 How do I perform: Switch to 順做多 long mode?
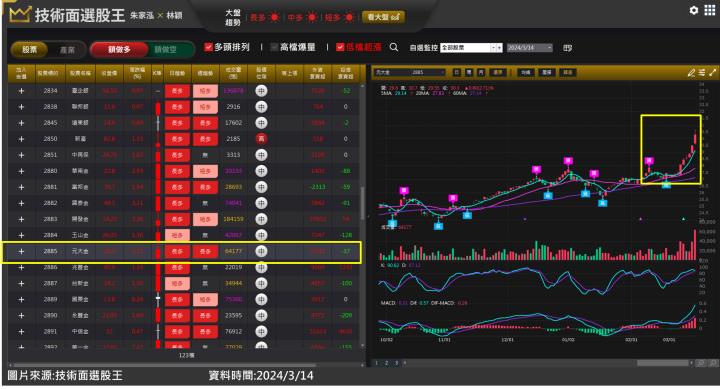pyautogui.click(x=119, y=50)
